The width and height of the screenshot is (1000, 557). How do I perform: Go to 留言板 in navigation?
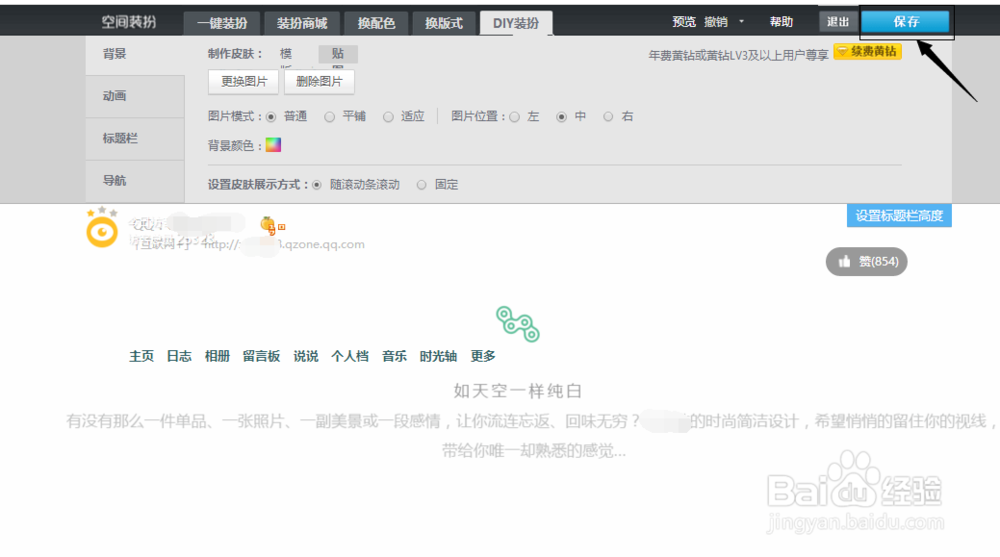pos(261,356)
